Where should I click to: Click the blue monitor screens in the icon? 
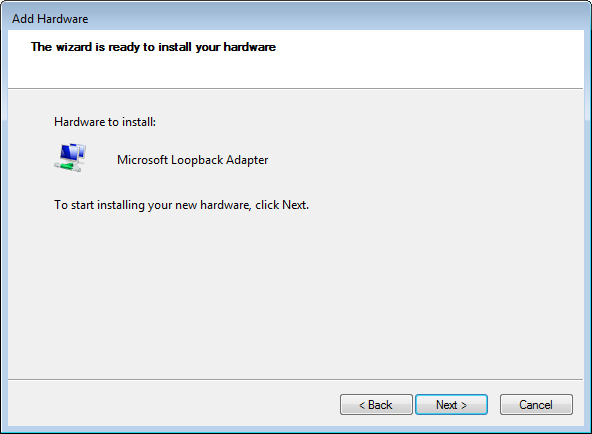point(73,152)
